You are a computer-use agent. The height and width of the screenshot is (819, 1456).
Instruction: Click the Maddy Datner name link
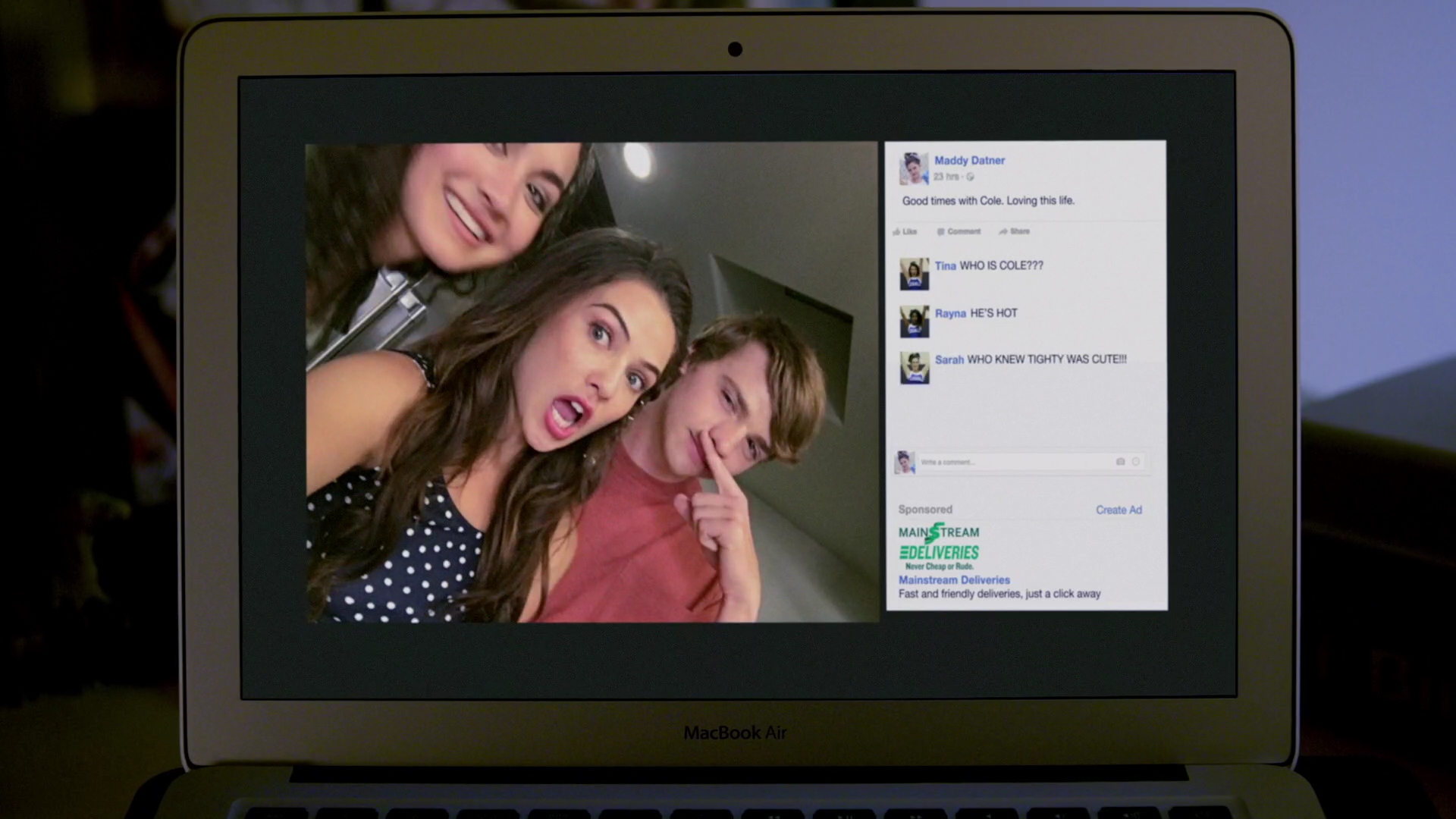(x=969, y=160)
